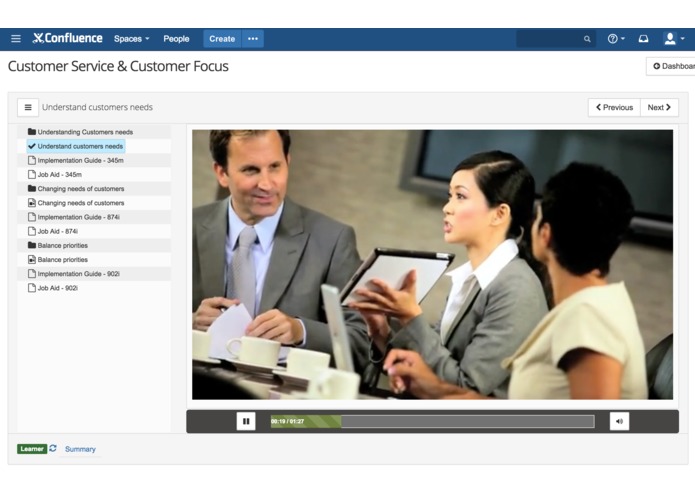This screenshot has height=494, width=695.
Task: Seek within the video progress bar
Action: 433,421
